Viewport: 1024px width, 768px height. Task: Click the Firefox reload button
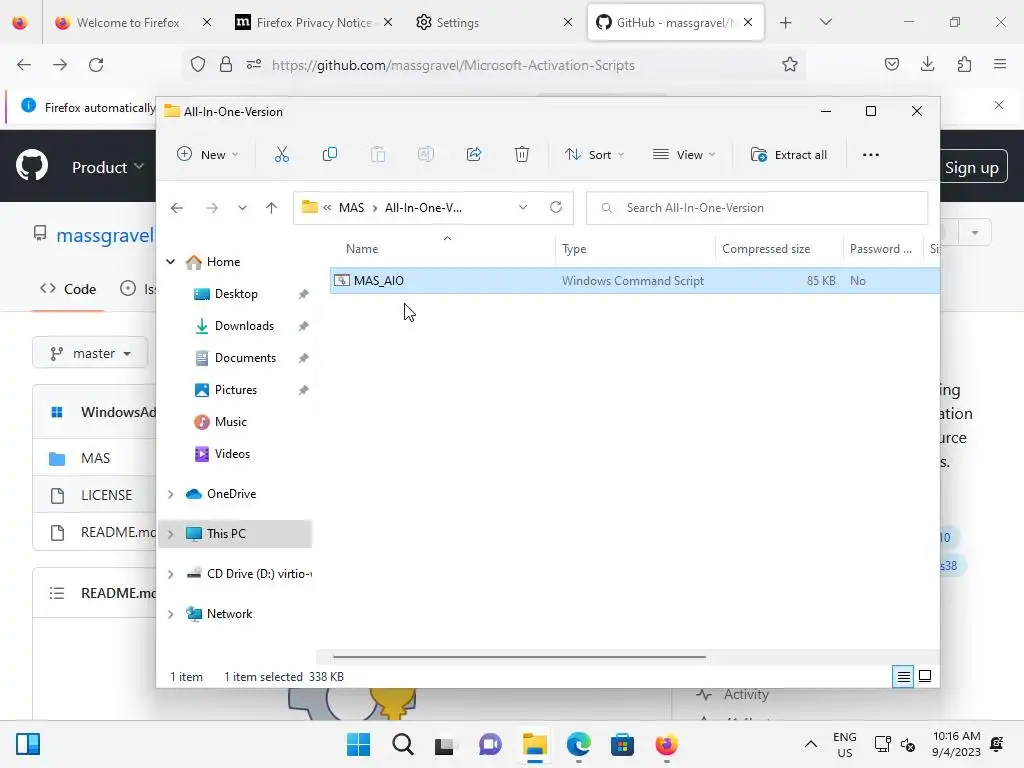pyautogui.click(x=96, y=65)
